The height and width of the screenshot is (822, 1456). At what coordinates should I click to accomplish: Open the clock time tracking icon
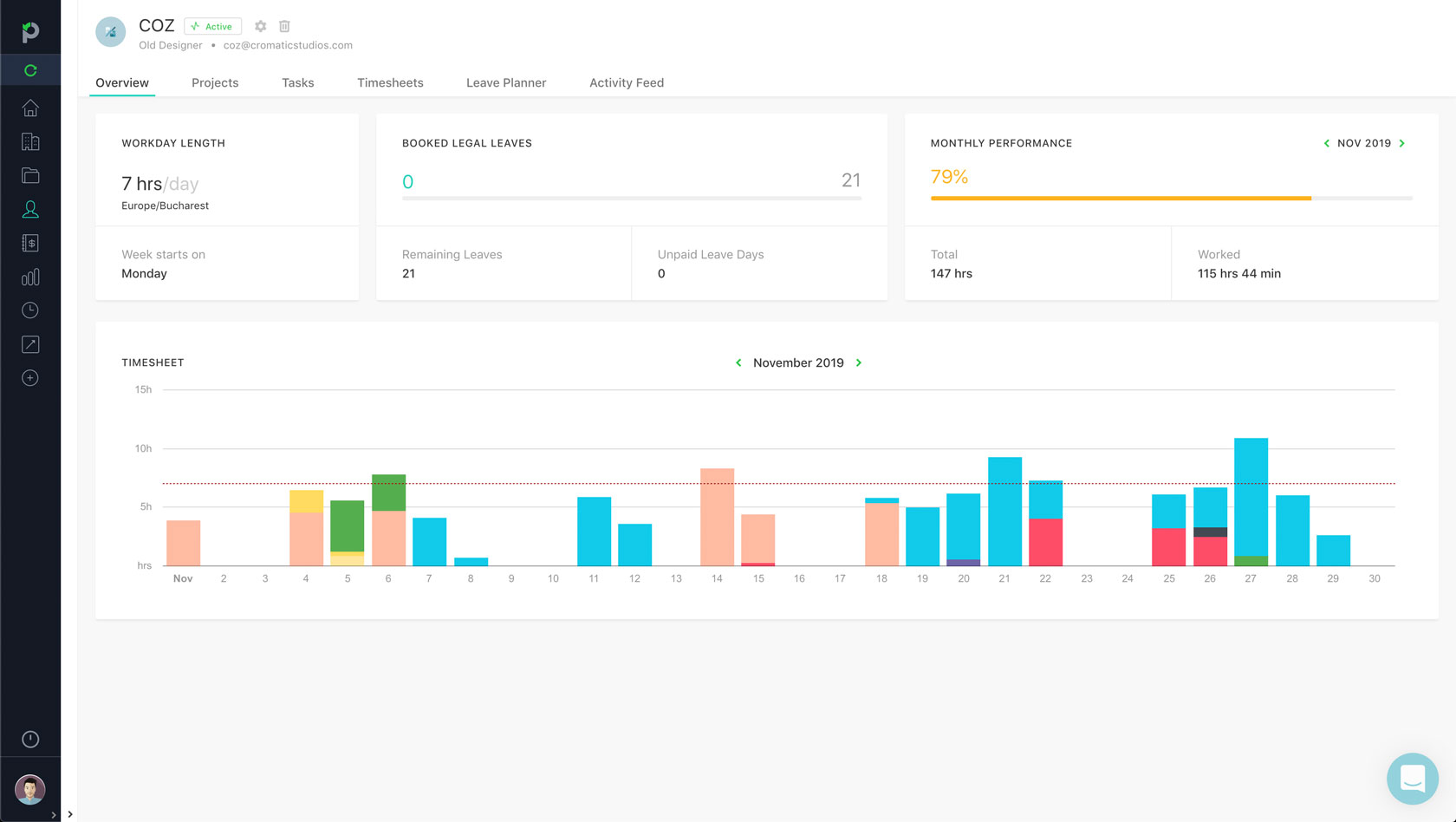pos(30,310)
